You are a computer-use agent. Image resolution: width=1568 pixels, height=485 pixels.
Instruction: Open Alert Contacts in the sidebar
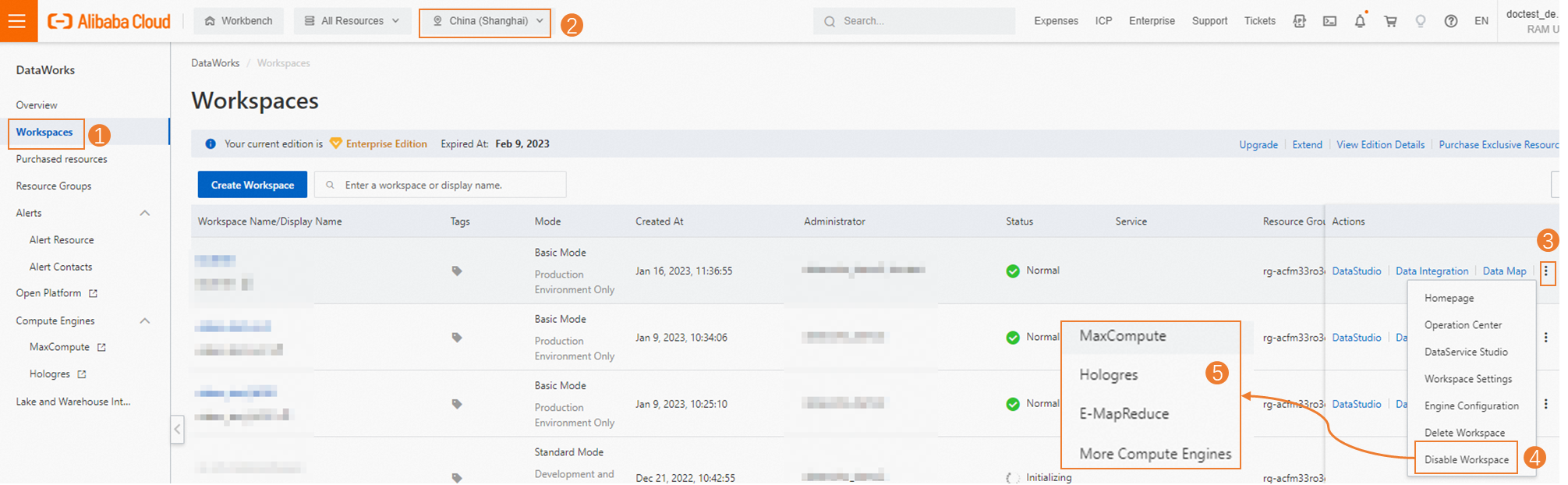[61, 267]
